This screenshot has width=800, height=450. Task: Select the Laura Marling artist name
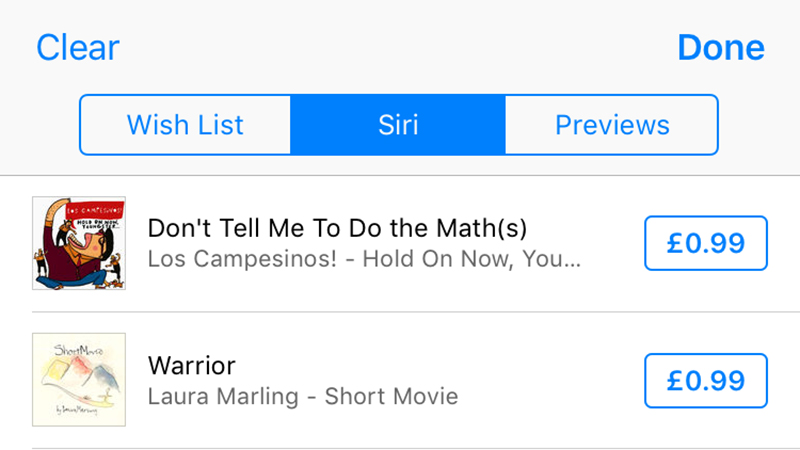[x=223, y=396]
